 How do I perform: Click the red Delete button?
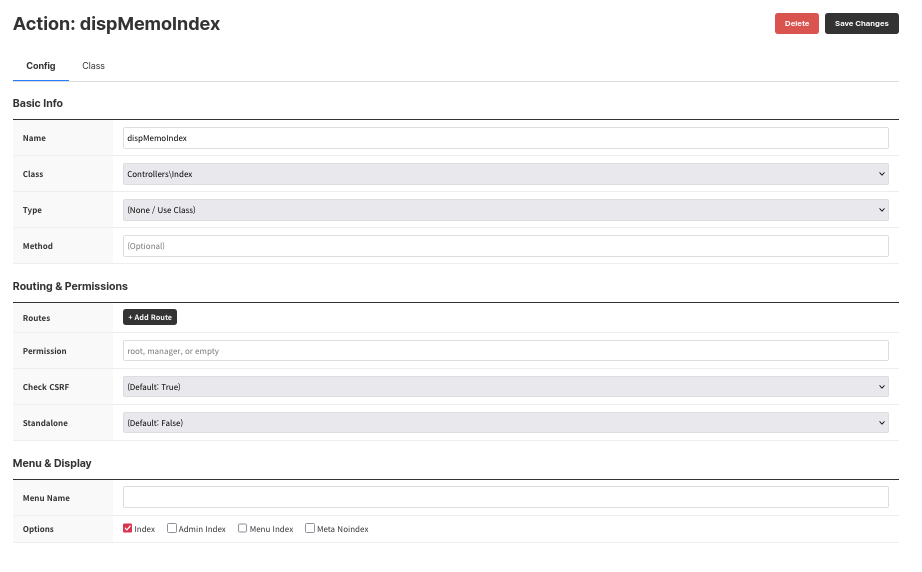[x=796, y=23]
